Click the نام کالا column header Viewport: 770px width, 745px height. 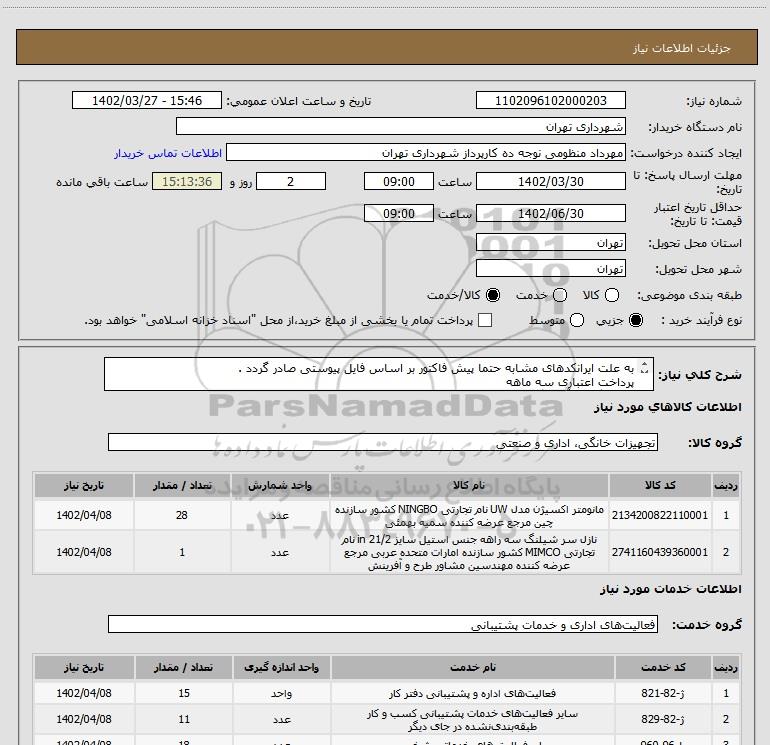469,486
